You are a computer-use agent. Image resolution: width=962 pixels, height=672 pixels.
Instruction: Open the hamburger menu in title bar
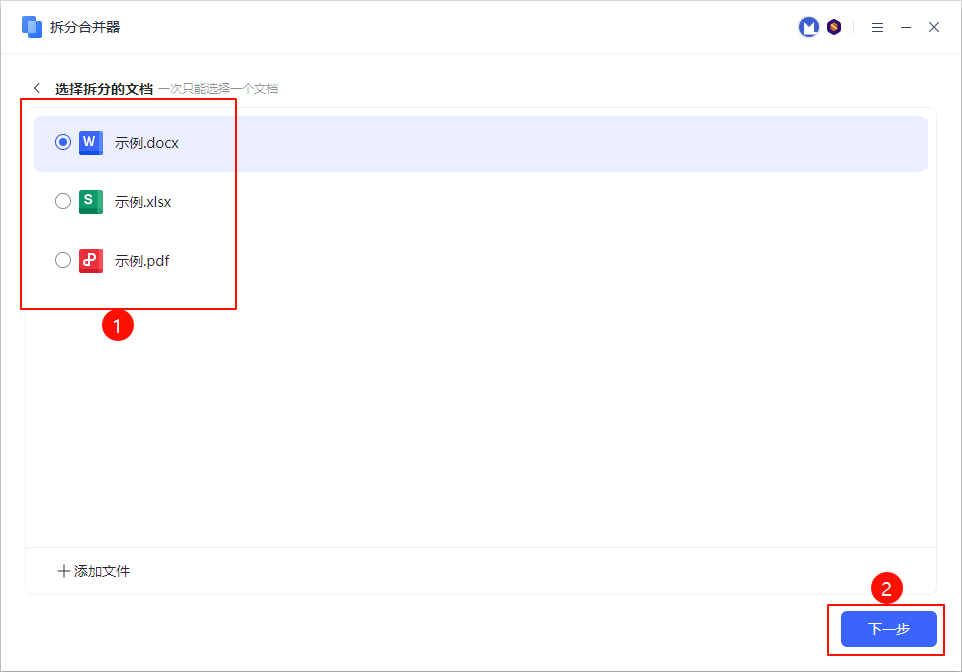point(877,27)
